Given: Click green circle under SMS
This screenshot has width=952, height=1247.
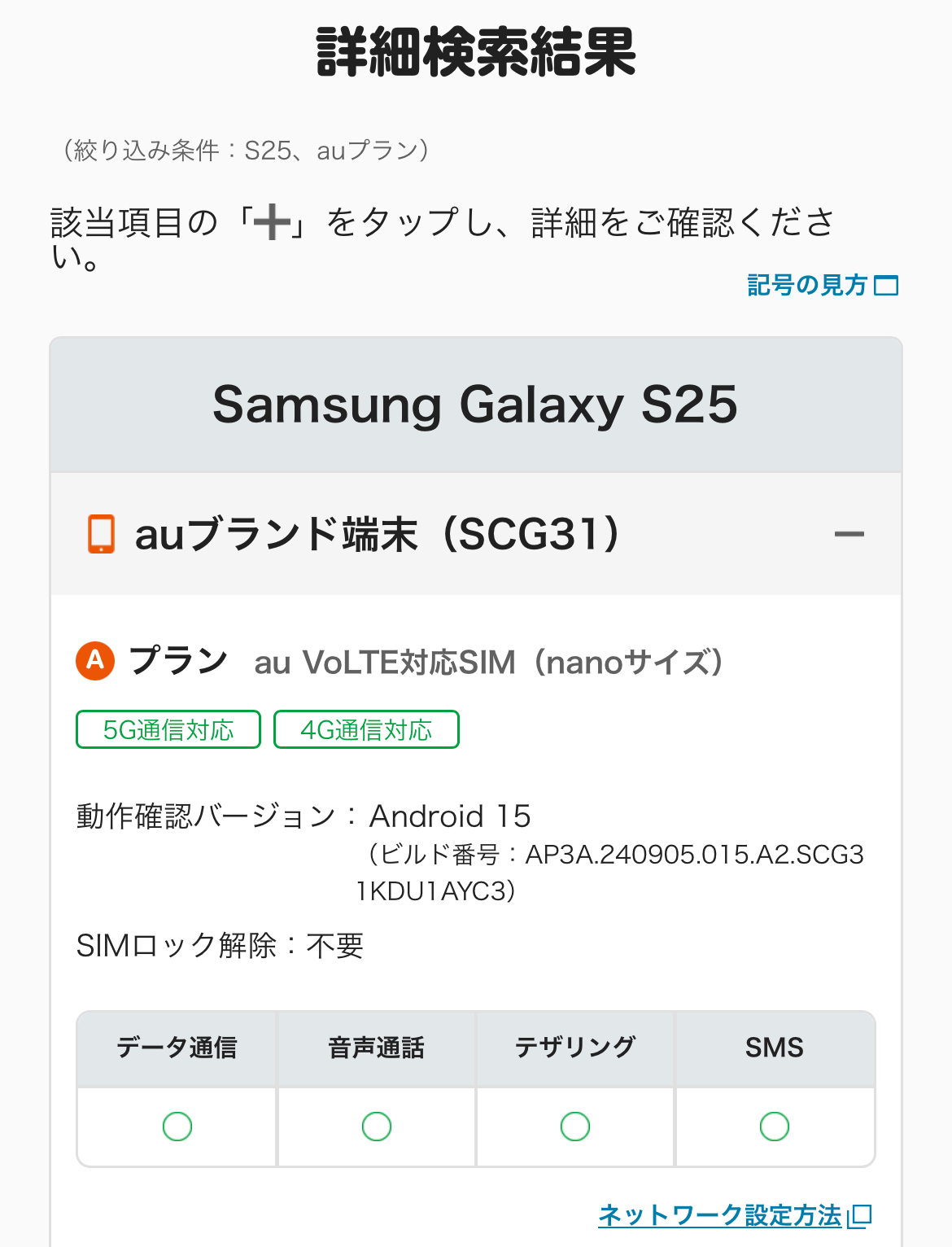Looking at the screenshot, I should click(774, 1127).
